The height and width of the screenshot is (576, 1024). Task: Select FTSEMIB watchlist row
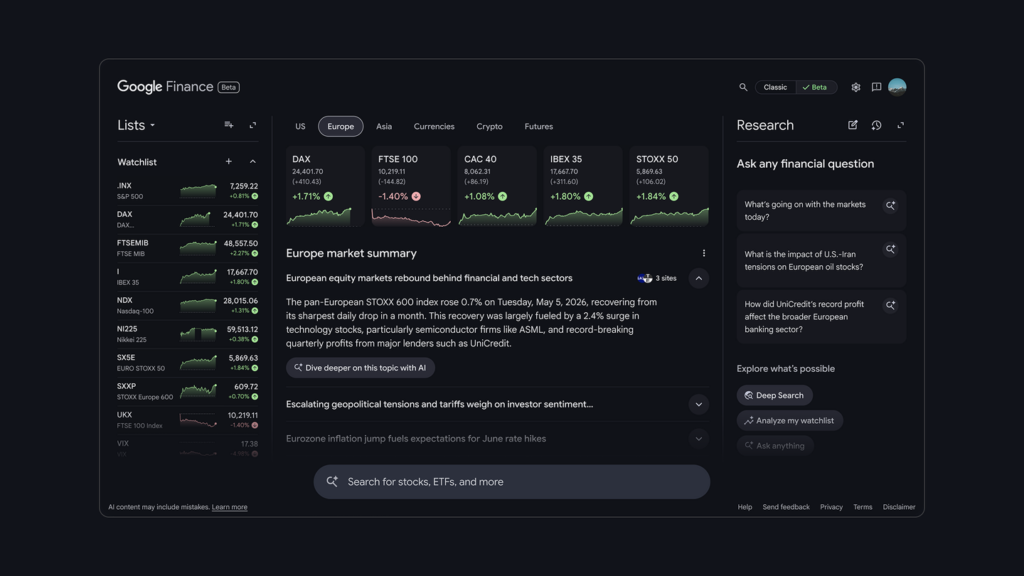(x=187, y=248)
